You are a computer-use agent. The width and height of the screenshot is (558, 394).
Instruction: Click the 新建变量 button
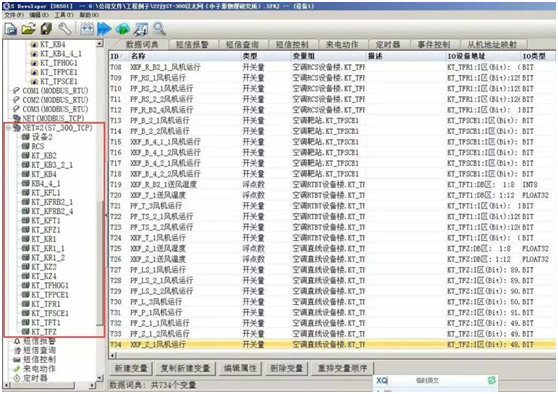[131, 368]
